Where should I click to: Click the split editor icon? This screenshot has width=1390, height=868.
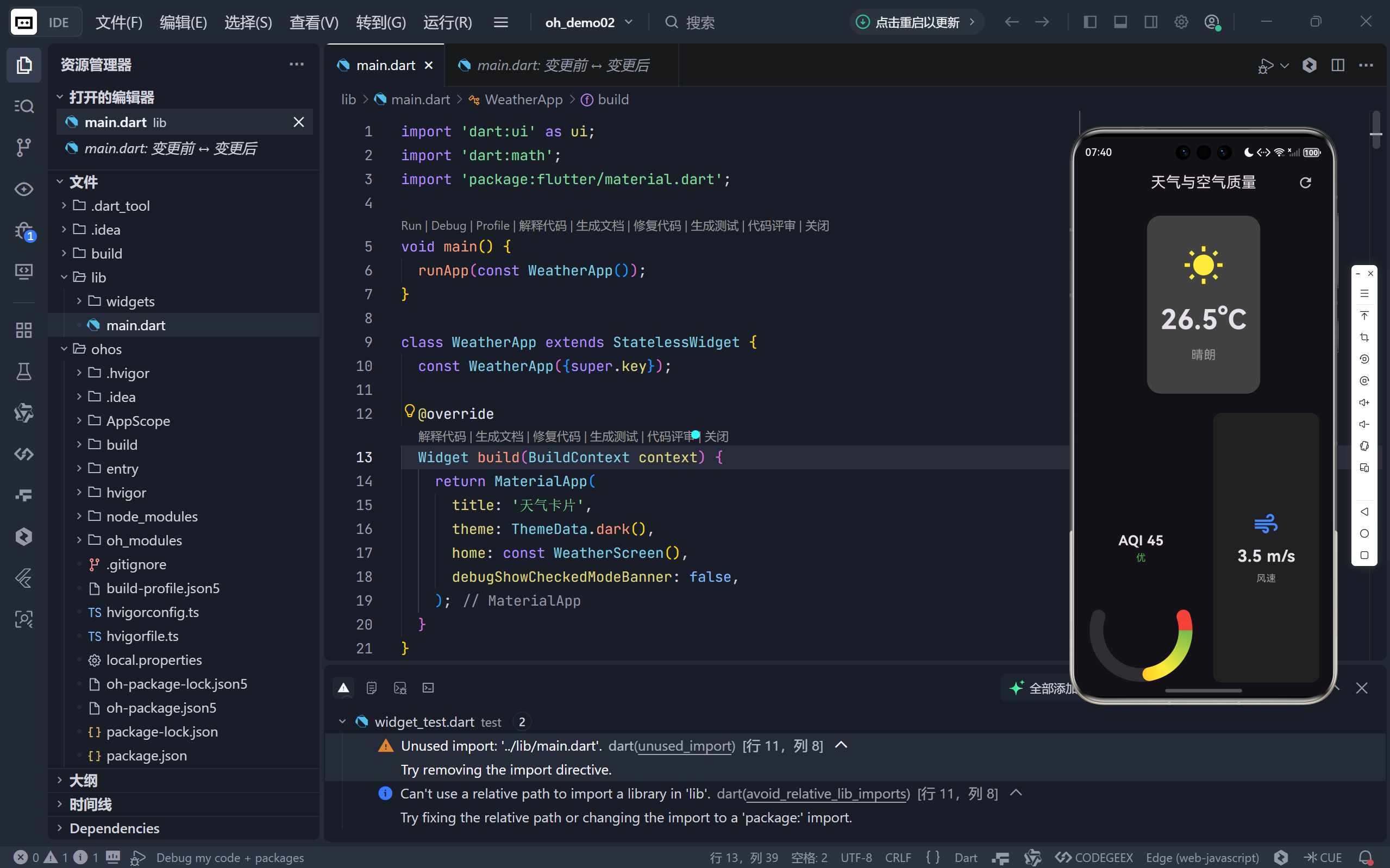click(x=1337, y=65)
